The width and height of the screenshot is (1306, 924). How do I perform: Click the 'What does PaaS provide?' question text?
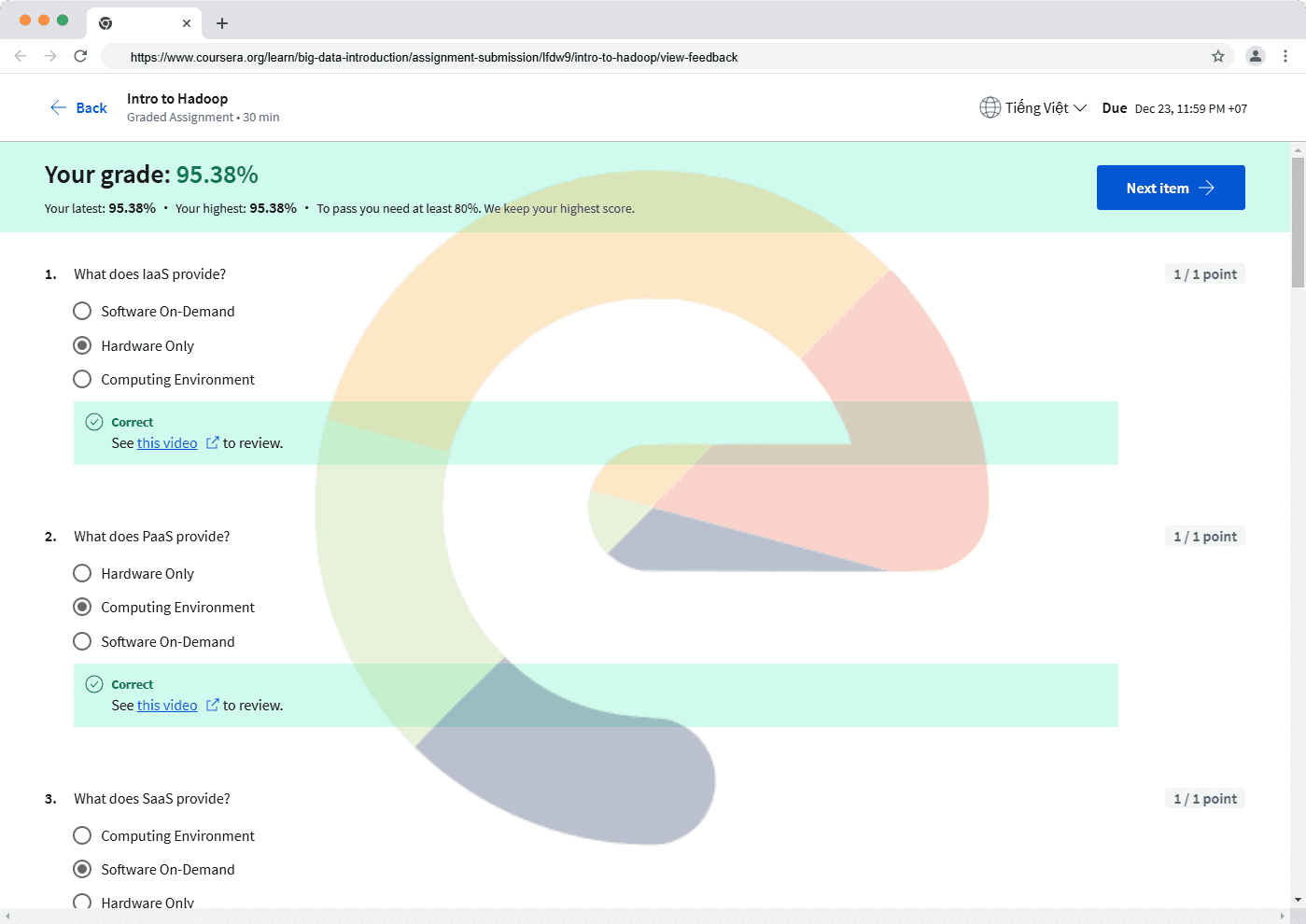152,537
